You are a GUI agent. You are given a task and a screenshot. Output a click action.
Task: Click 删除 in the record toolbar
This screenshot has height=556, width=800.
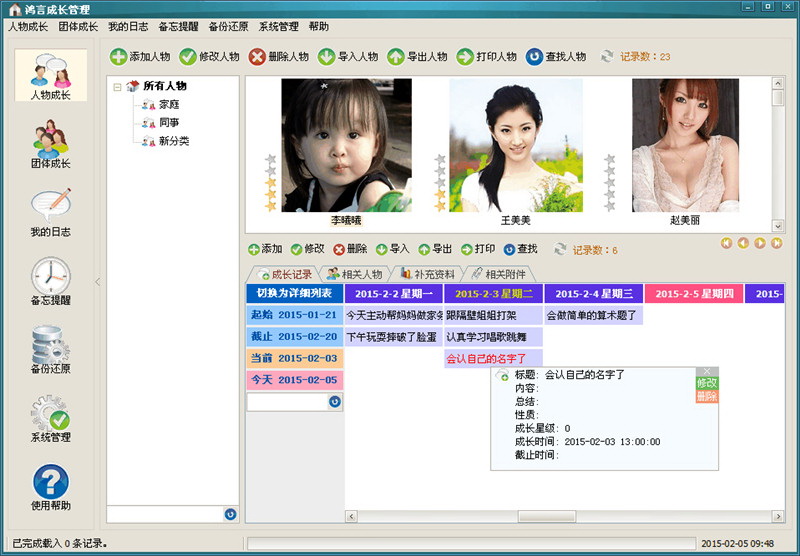coord(351,249)
